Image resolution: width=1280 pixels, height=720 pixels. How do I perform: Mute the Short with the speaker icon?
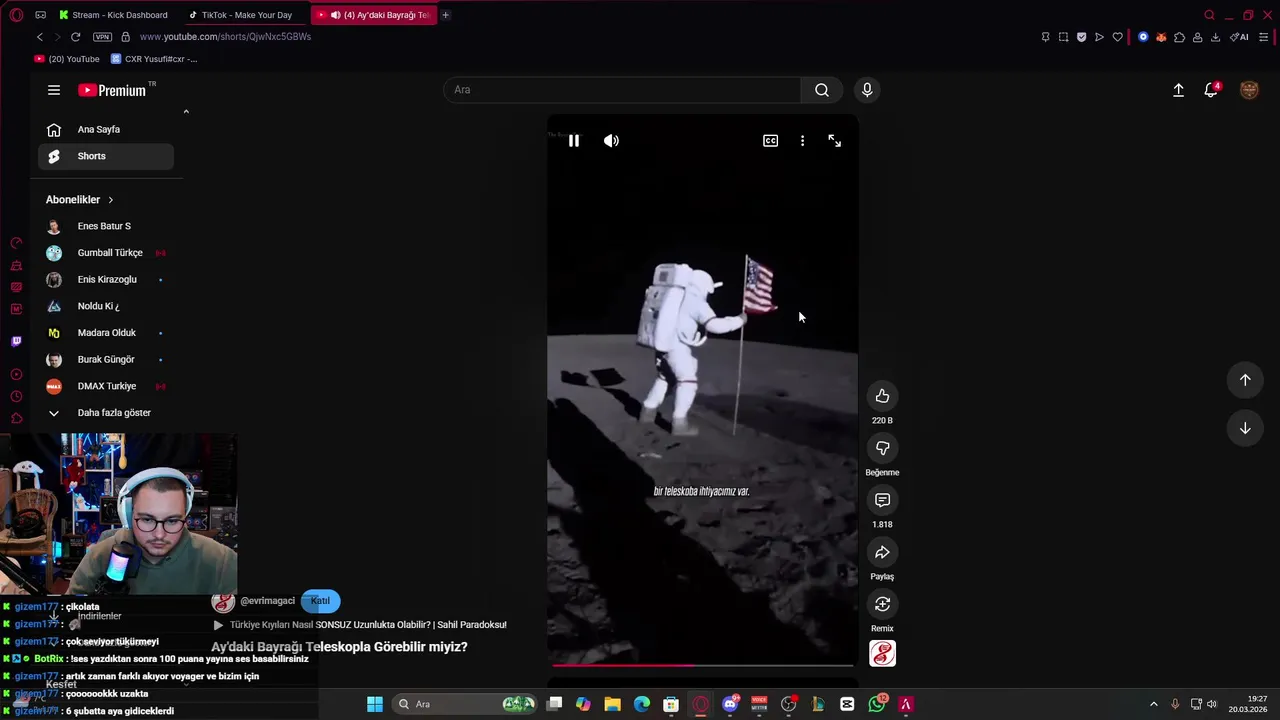click(611, 141)
